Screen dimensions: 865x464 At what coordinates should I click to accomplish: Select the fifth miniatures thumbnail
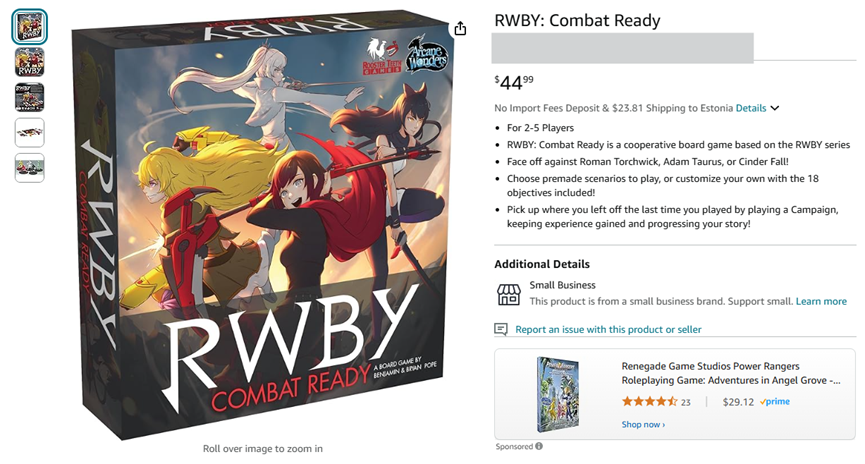(x=29, y=168)
